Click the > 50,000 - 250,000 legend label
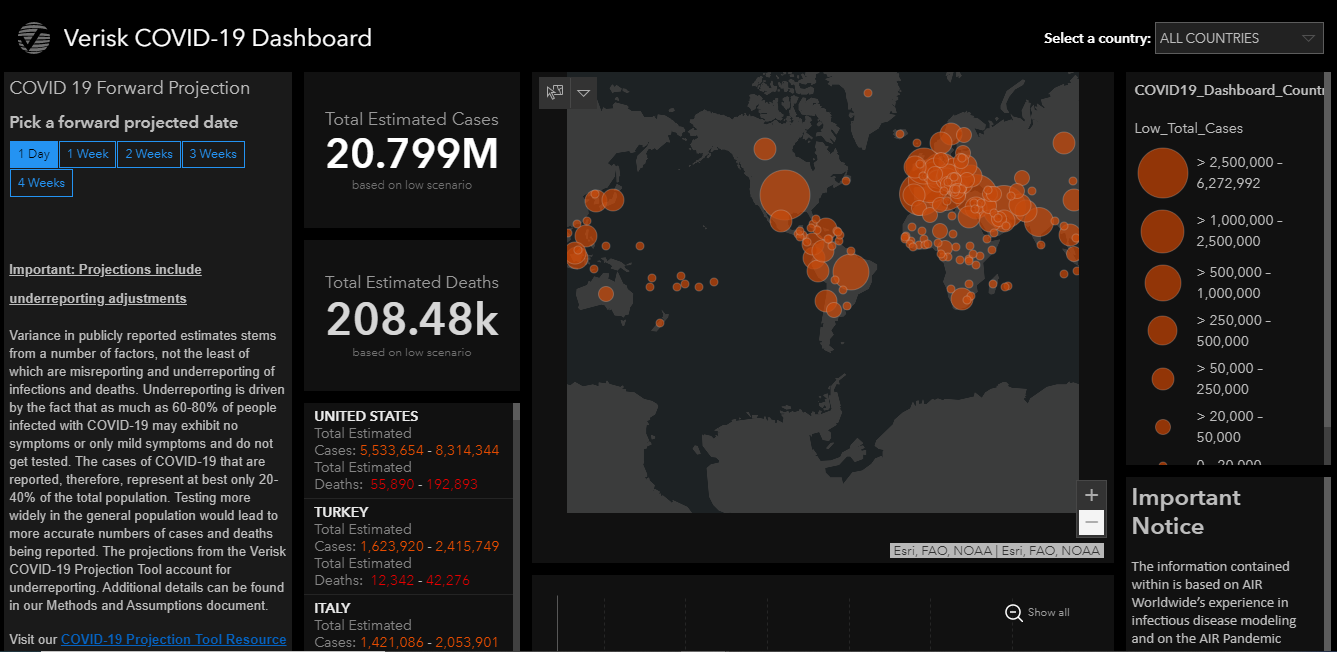Screen dimensions: 1337x652 (x=1229, y=379)
